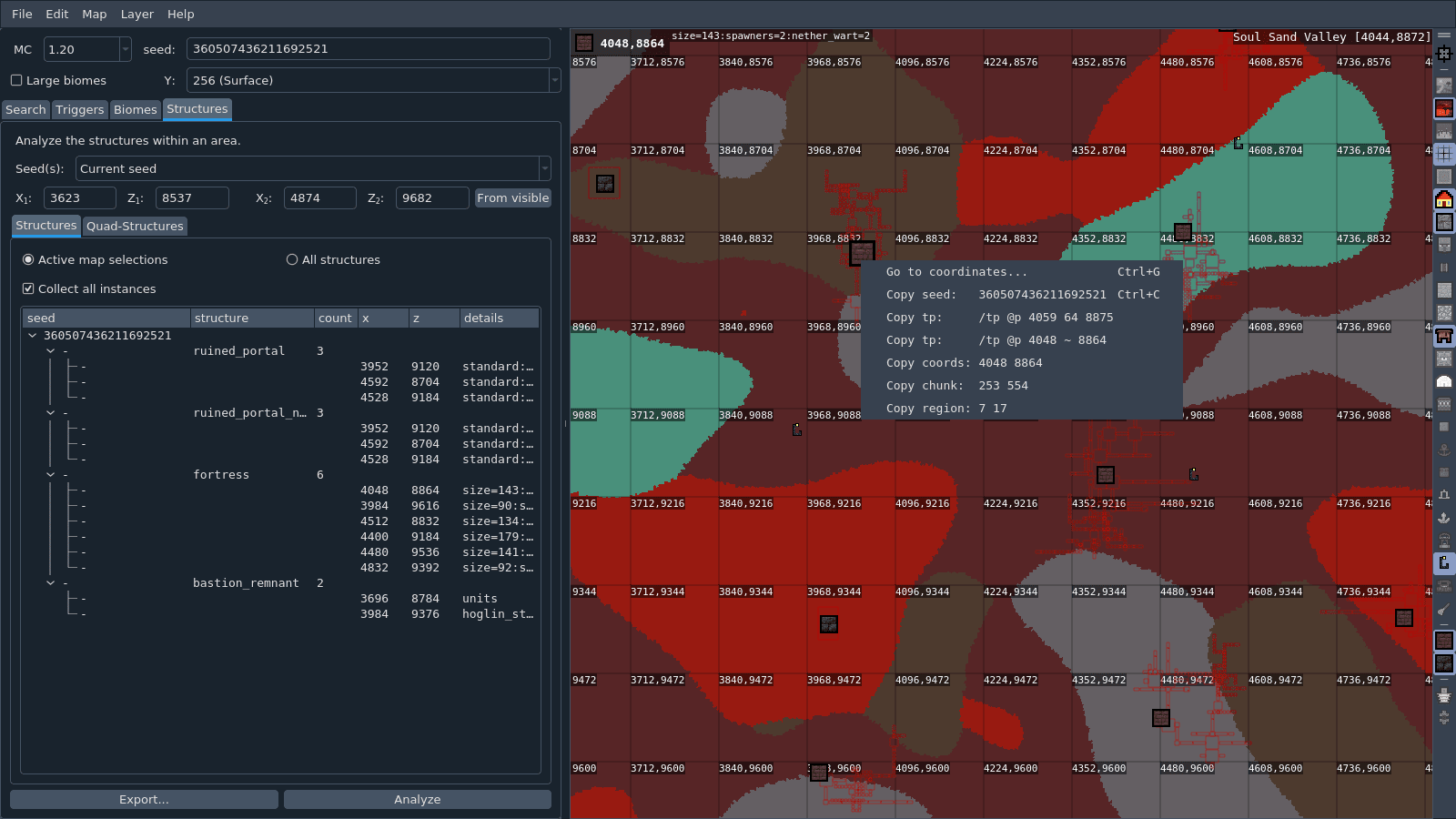Select All structures radio button
Screen dimensions: 1456x819
[292, 259]
